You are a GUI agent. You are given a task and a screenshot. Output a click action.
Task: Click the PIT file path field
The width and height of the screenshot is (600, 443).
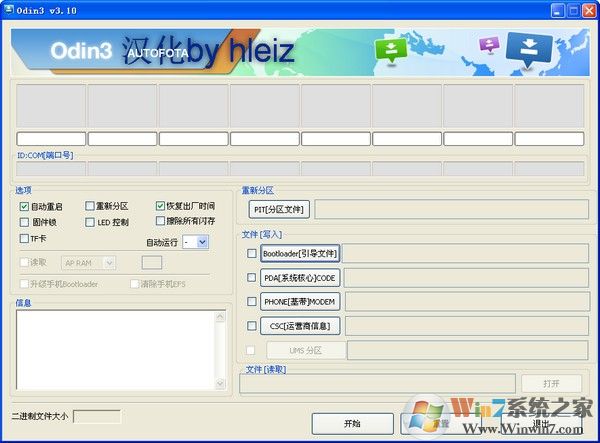pyautogui.click(x=451, y=209)
